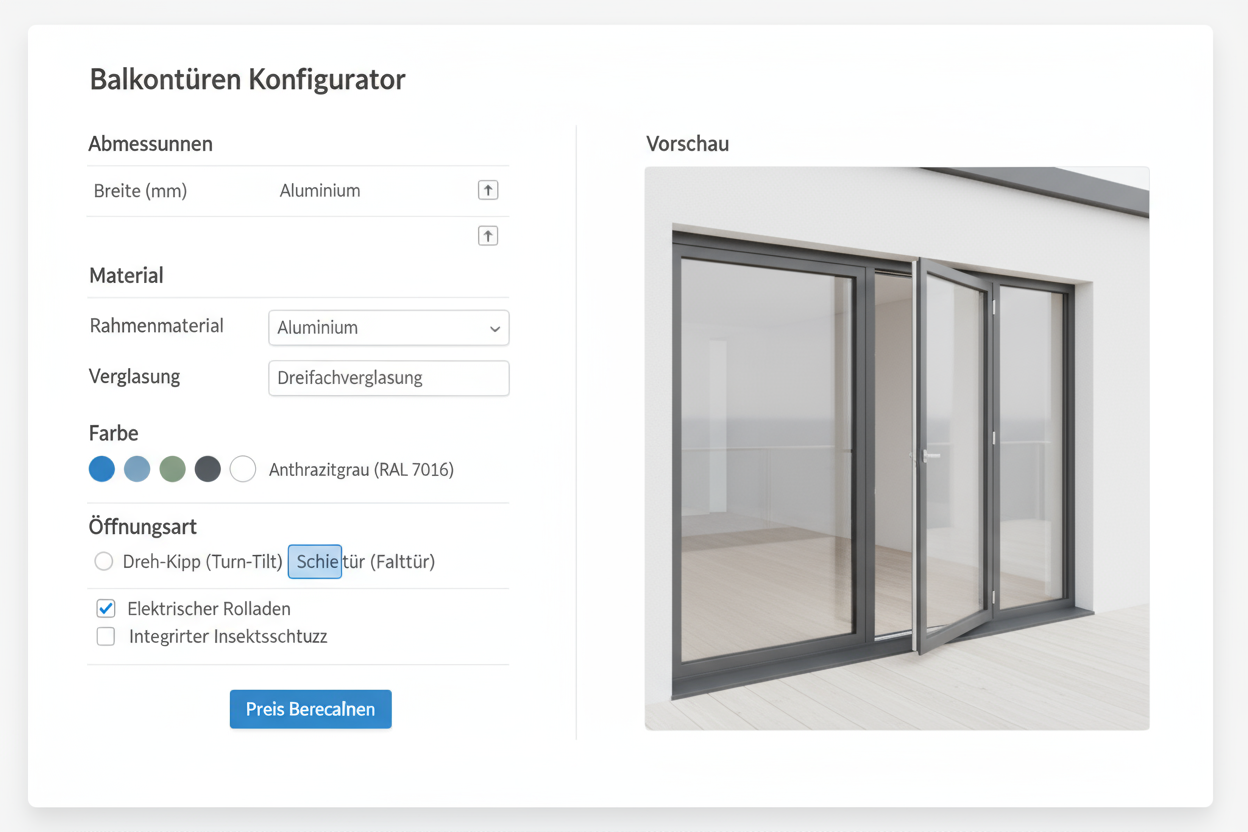Select the light steel-blue color swatch

137,468
